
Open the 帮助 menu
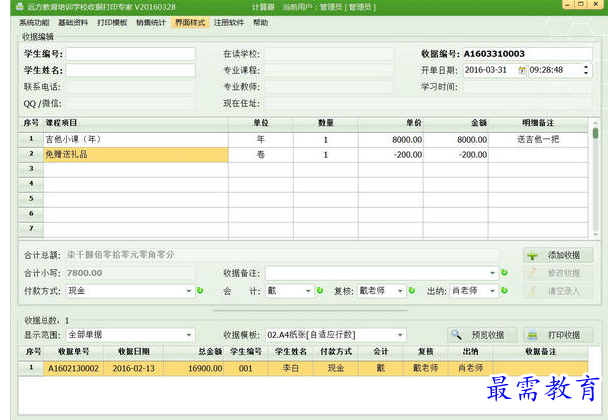(260, 22)
